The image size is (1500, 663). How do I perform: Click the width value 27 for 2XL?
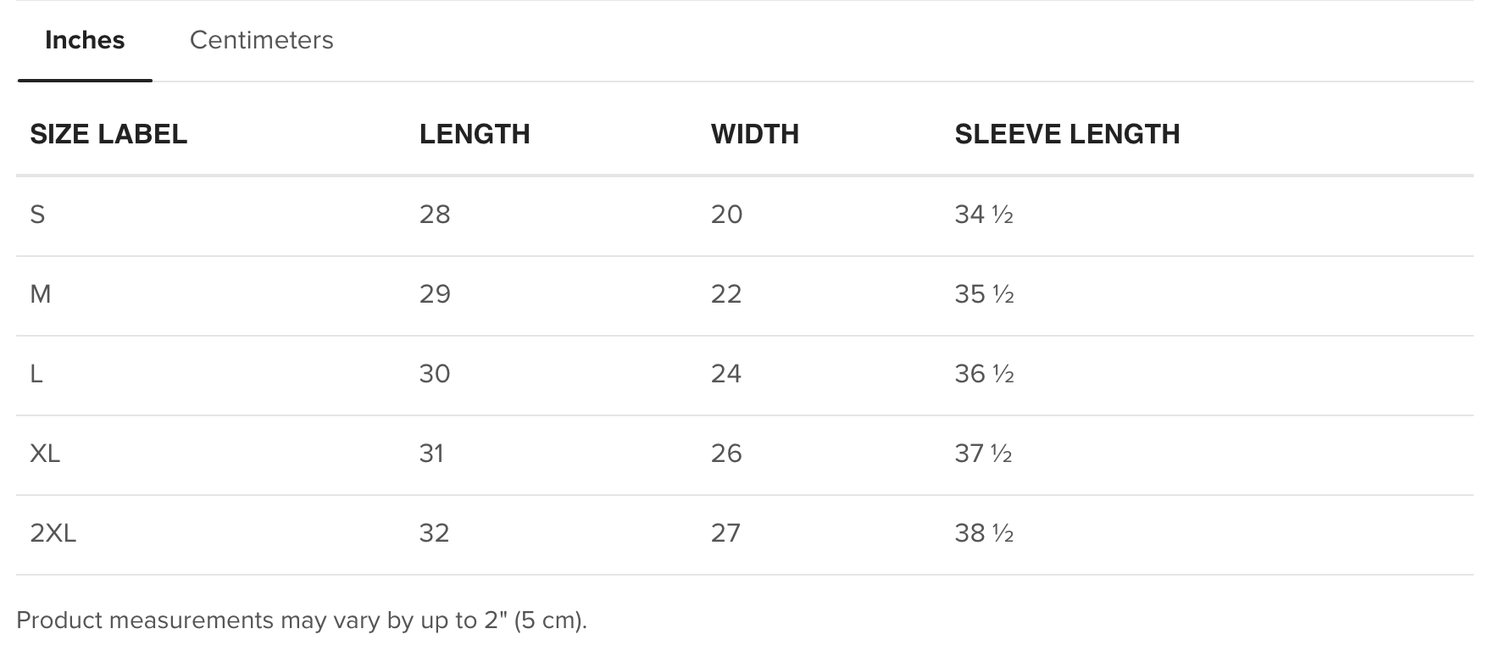point(726,534)
